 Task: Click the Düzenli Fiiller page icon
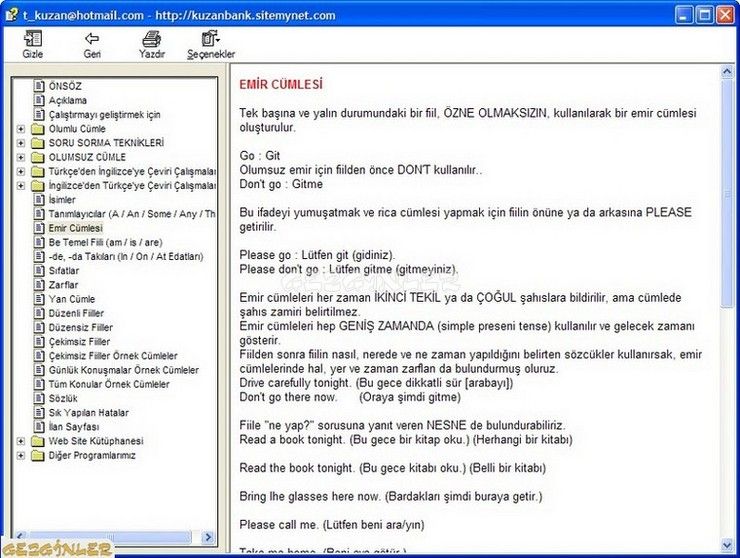point(39,313)
